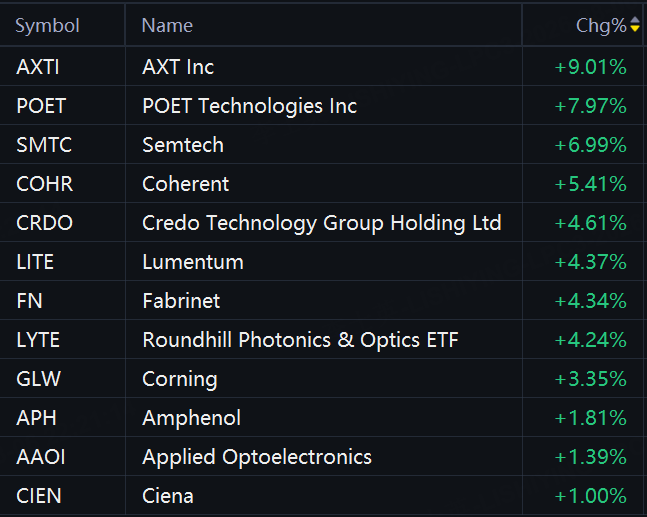Select the +4.24% change for LYTE
Image resolution: width=647 pixels, height=517 pixels.
590,340
